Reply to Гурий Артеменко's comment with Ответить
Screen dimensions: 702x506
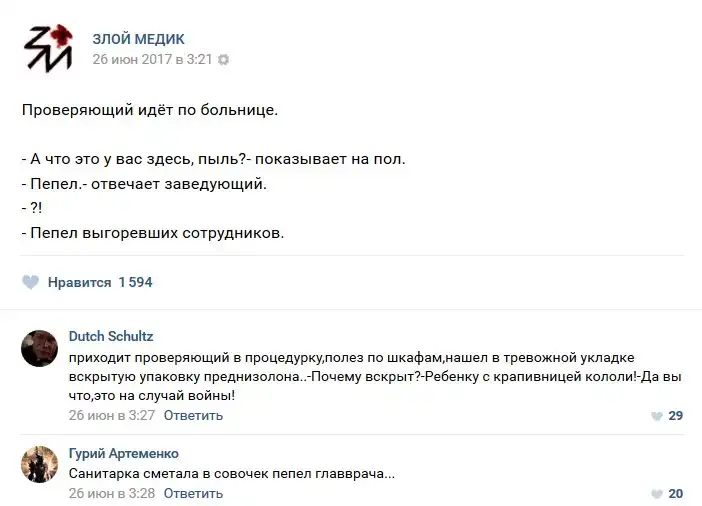click(x=193, y=493)
